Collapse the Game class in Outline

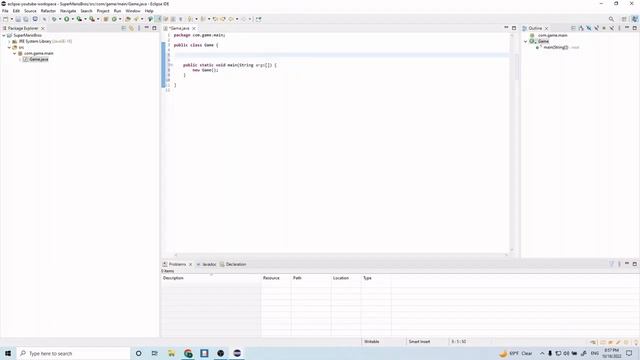[x=526, y=41]
